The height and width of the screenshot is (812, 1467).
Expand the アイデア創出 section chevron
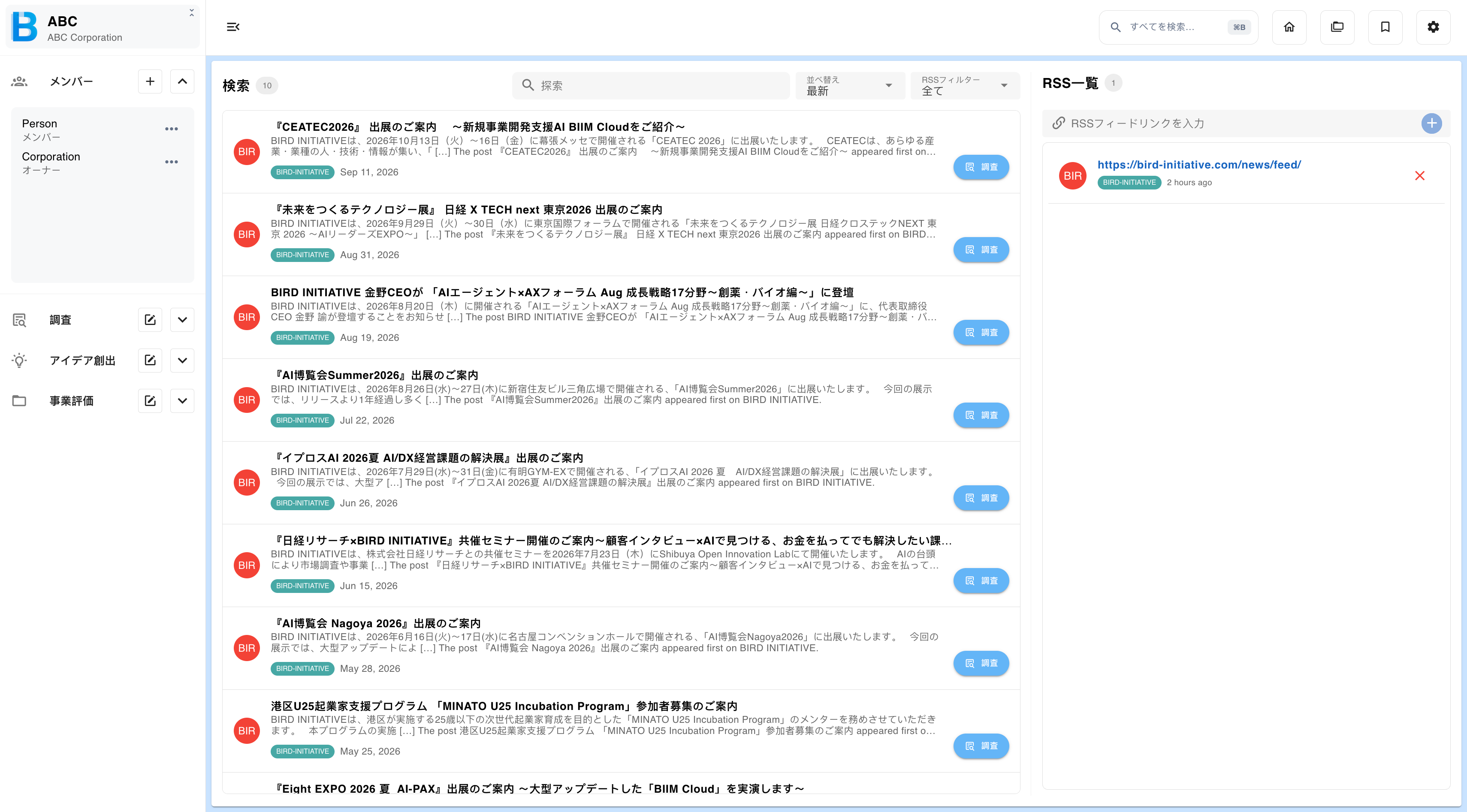(x=182, y=360)
